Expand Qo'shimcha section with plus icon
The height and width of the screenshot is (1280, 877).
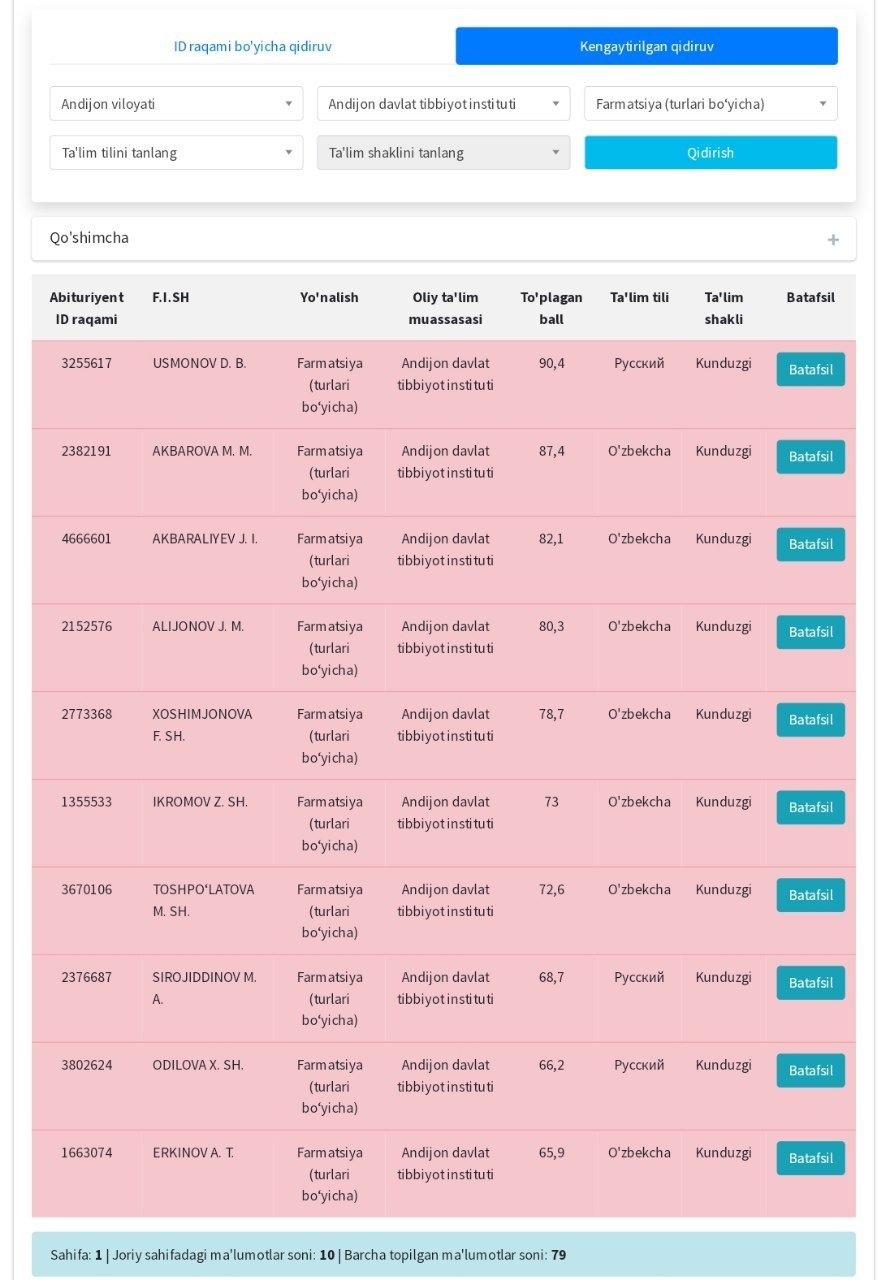click(833, 240)
